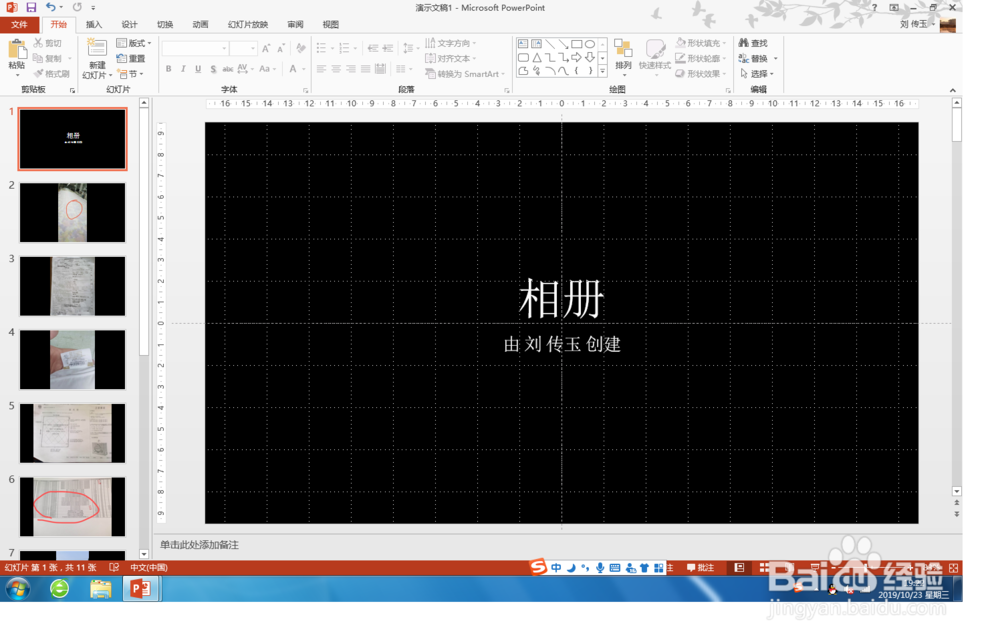The height and width of the screenshot is (642, 1000).
Task: Toggle bold formatting
Action: pyautogui.click(x=169, y=67)
